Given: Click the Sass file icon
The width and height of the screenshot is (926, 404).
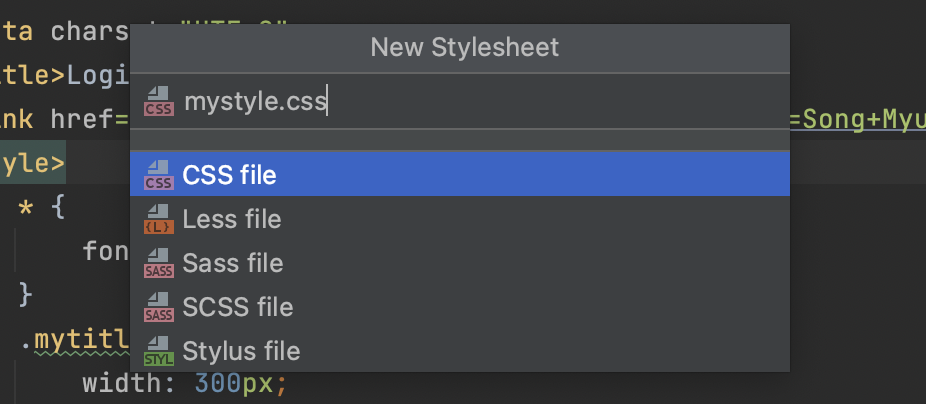Looking at the screenshot, I should pos(159,263).
